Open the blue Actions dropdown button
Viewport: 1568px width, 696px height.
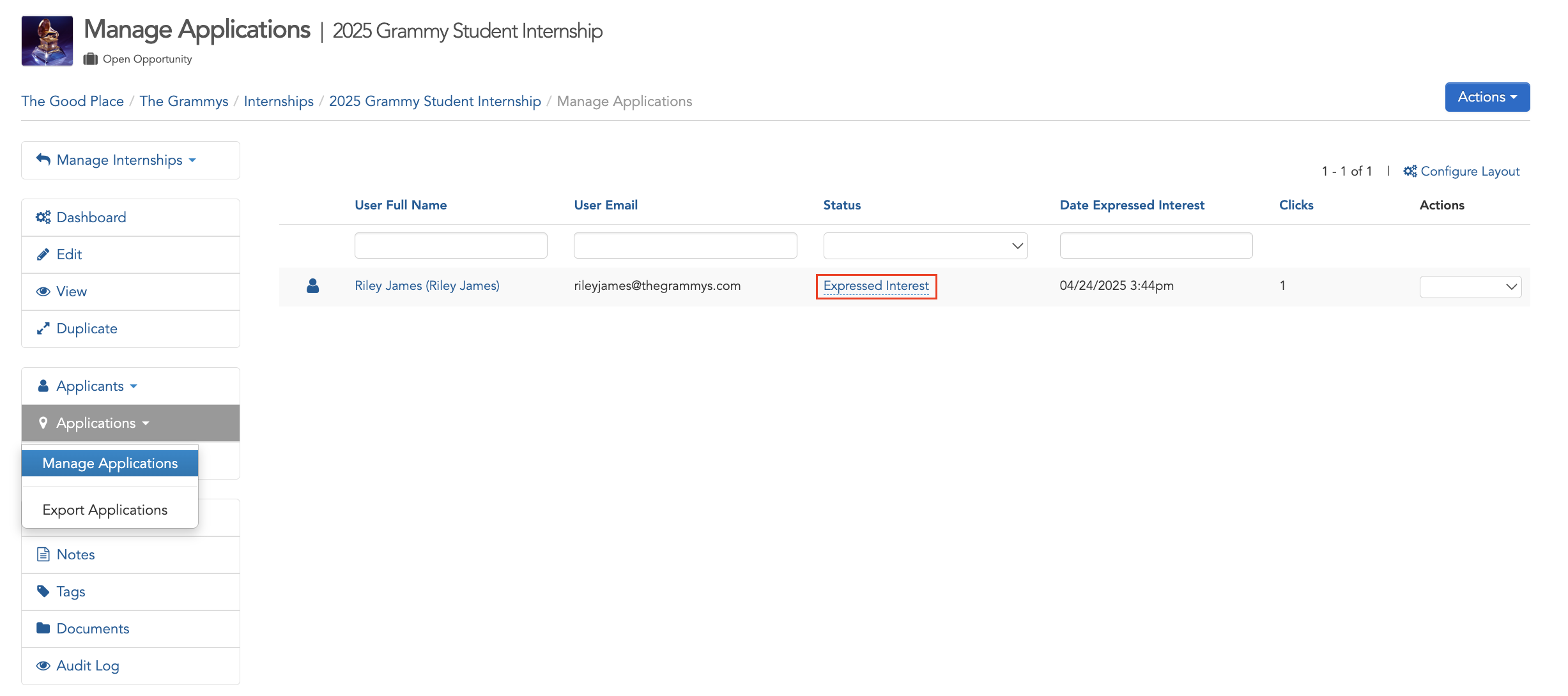(1487, 97)
